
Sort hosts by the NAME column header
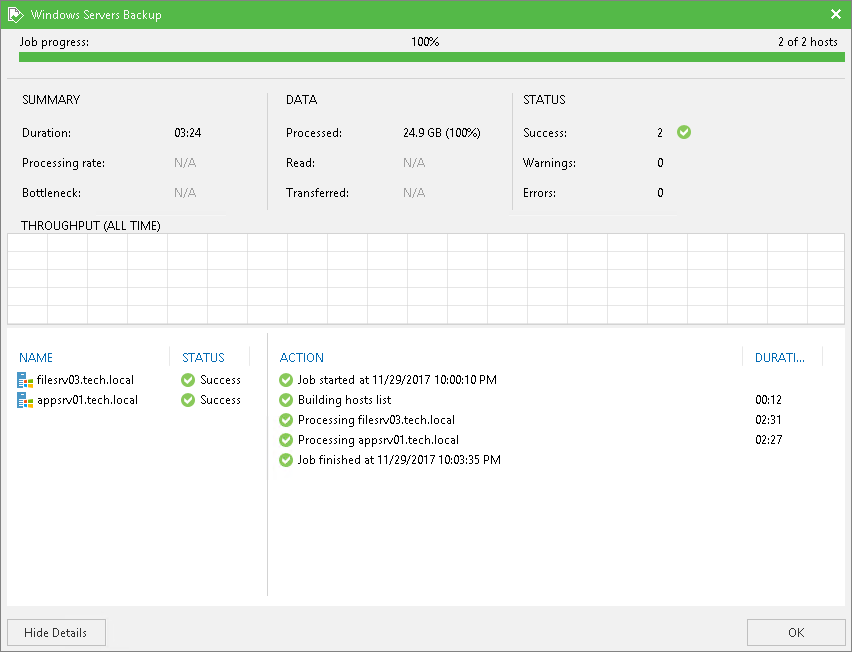pos(36,358)
